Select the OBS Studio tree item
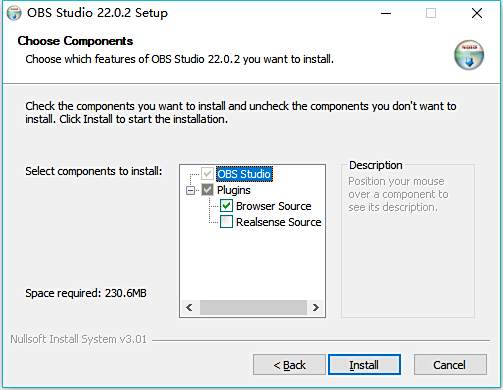 coord(244,174)
